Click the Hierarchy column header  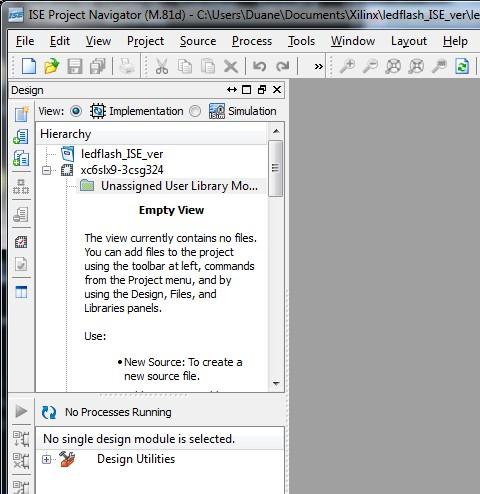click(151, 134)
